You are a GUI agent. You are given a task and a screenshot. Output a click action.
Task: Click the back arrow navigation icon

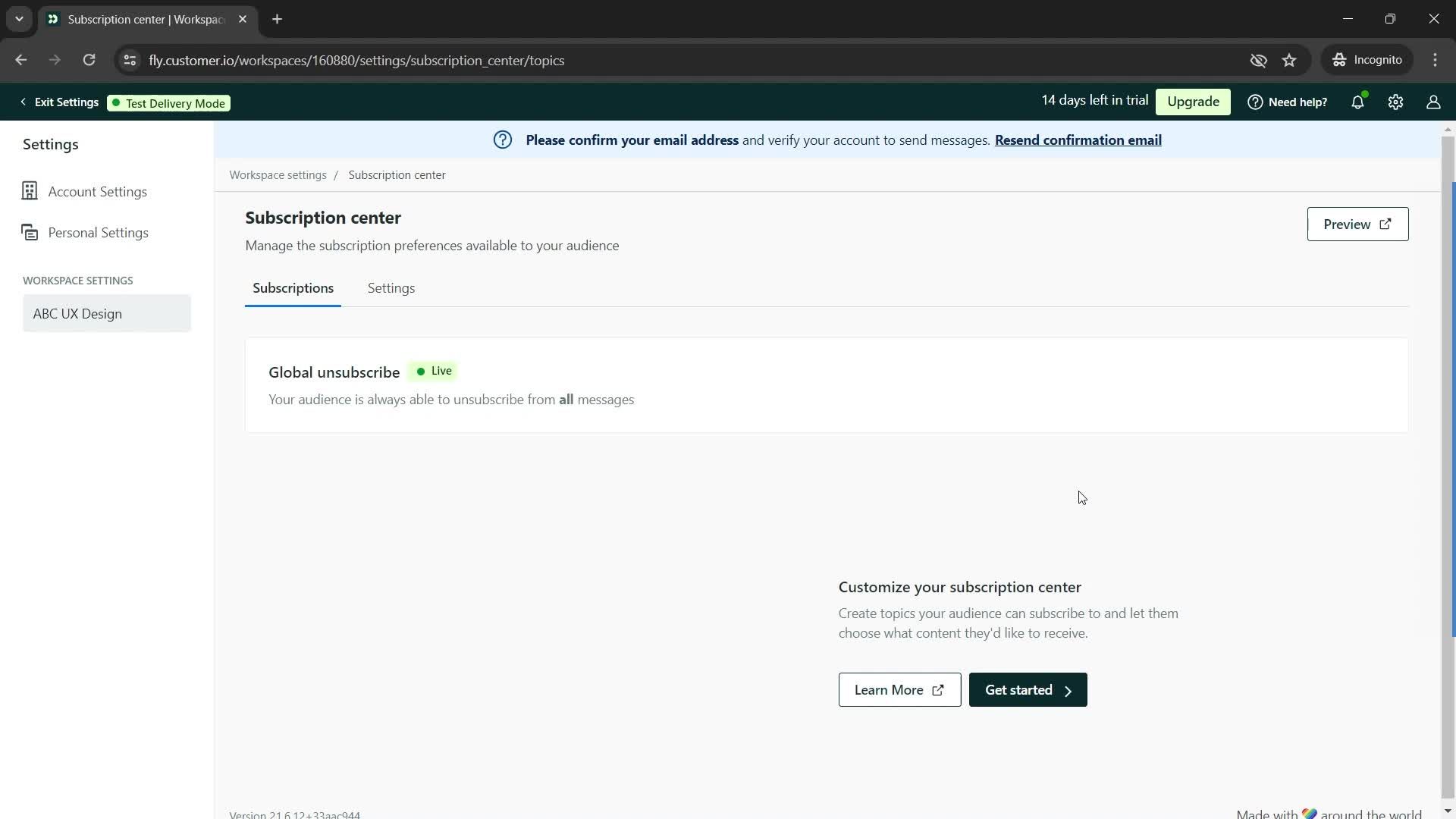[23, 60]
